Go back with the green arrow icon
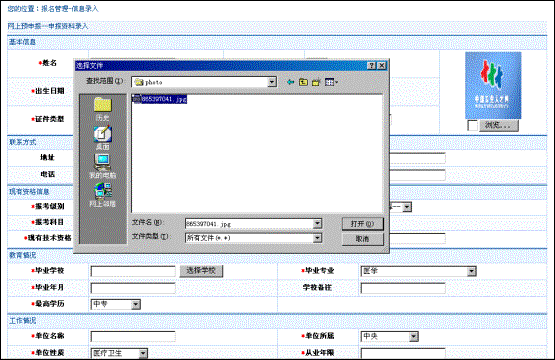 pos(290,82)
